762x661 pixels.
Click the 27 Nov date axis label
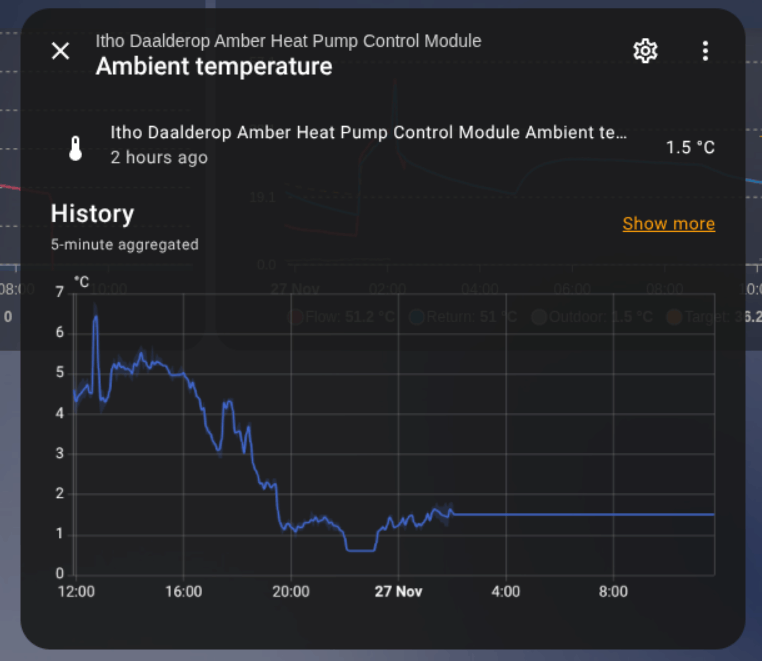[x=398, y=591]
